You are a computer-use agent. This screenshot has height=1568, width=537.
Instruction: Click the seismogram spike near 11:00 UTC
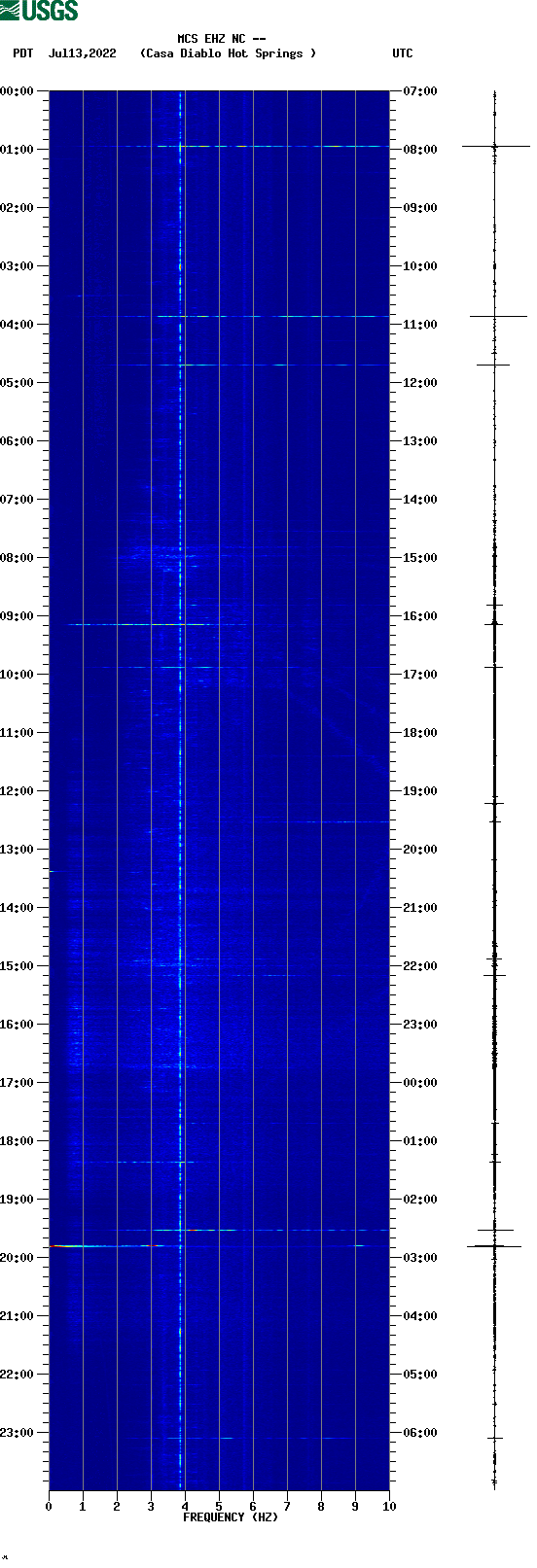pos(498,316)
